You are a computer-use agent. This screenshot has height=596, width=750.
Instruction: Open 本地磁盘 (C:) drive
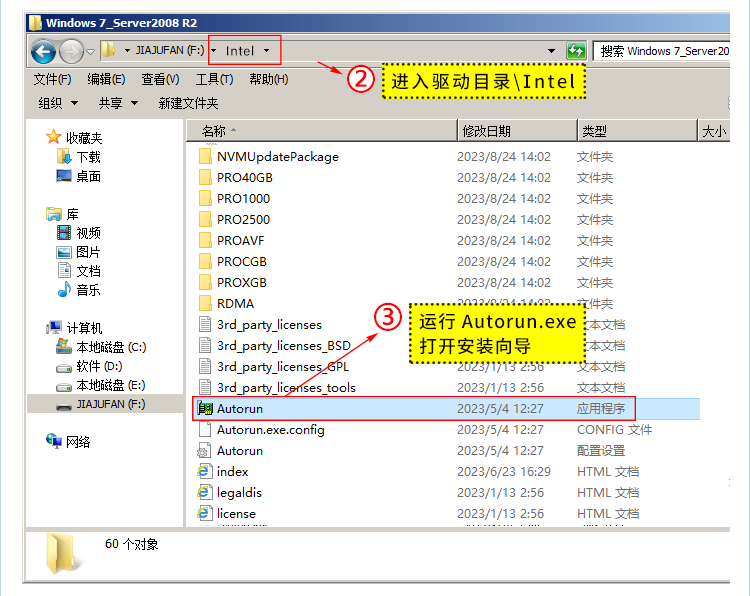click(111, 347)
